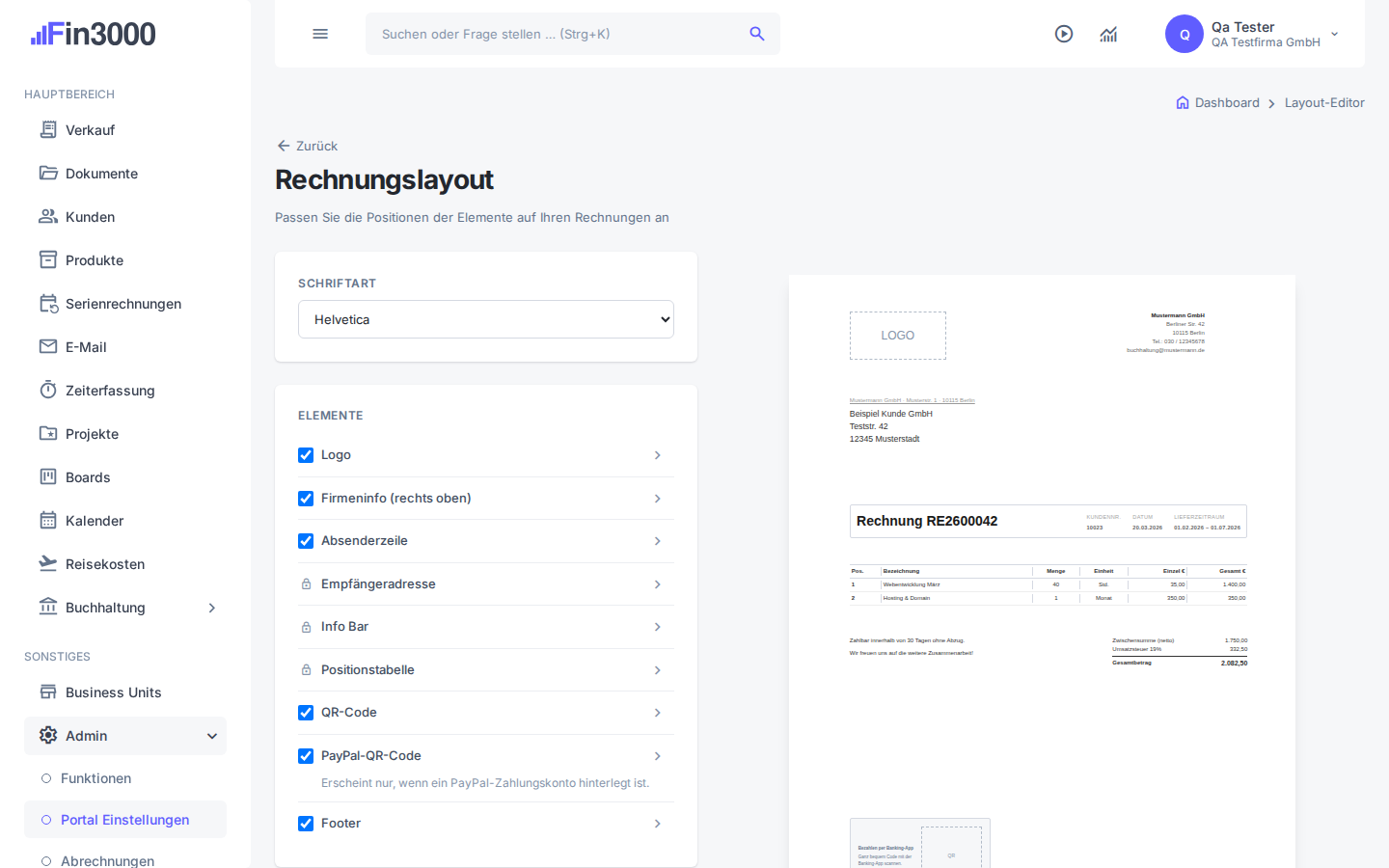1389x868 pixels.
Task: Disable the Absenderzeile checkbox
Action: pos(306,541)
